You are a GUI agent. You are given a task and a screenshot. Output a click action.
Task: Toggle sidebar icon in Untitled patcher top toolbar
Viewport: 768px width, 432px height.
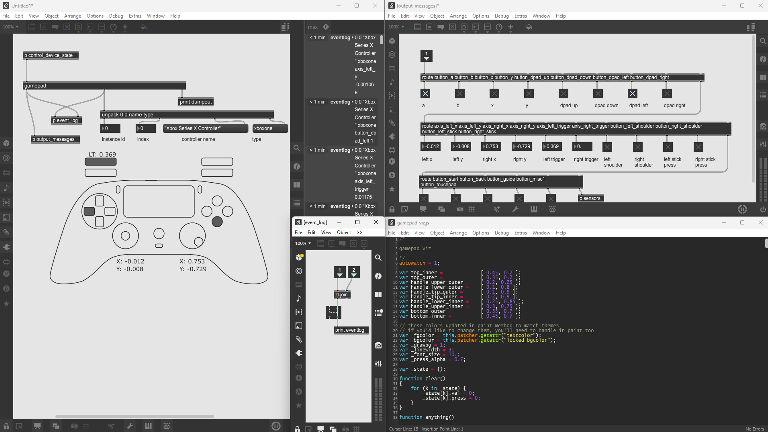tap(285, 27)
